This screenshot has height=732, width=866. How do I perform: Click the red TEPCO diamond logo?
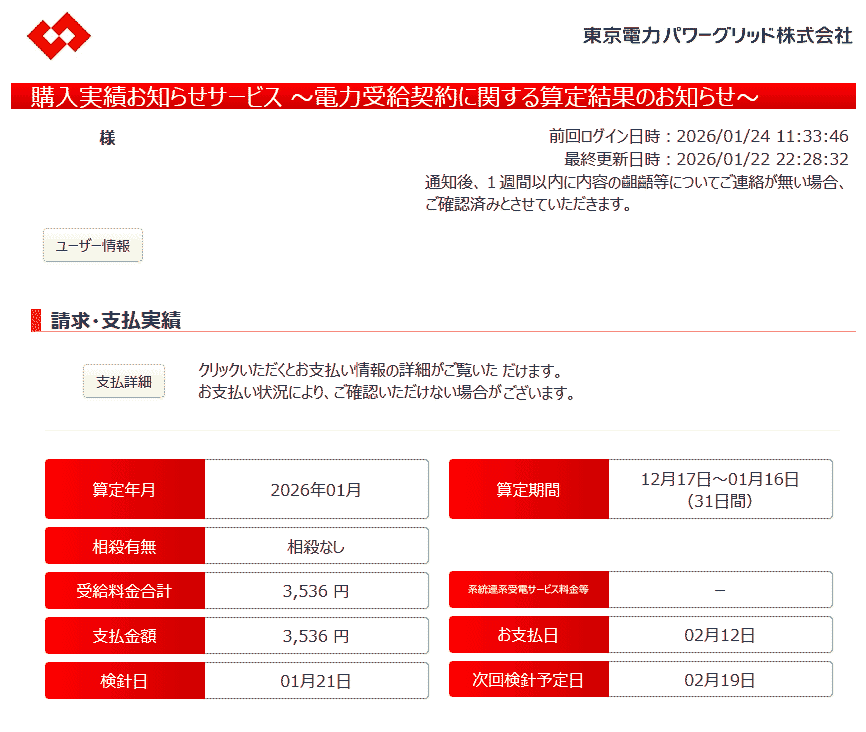pyautogui.click(x=59, y=36)
